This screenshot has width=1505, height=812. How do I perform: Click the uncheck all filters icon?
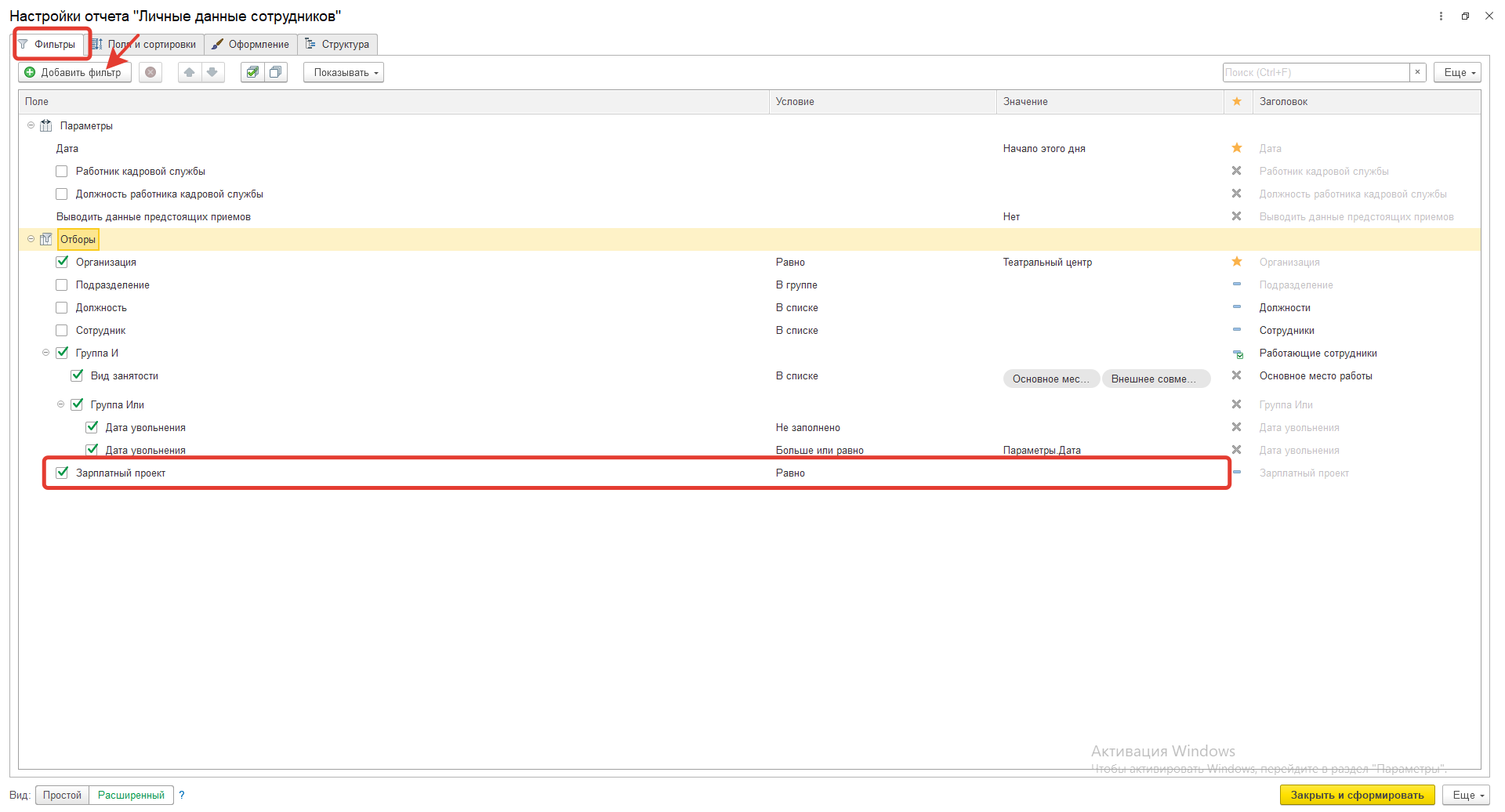275,72
